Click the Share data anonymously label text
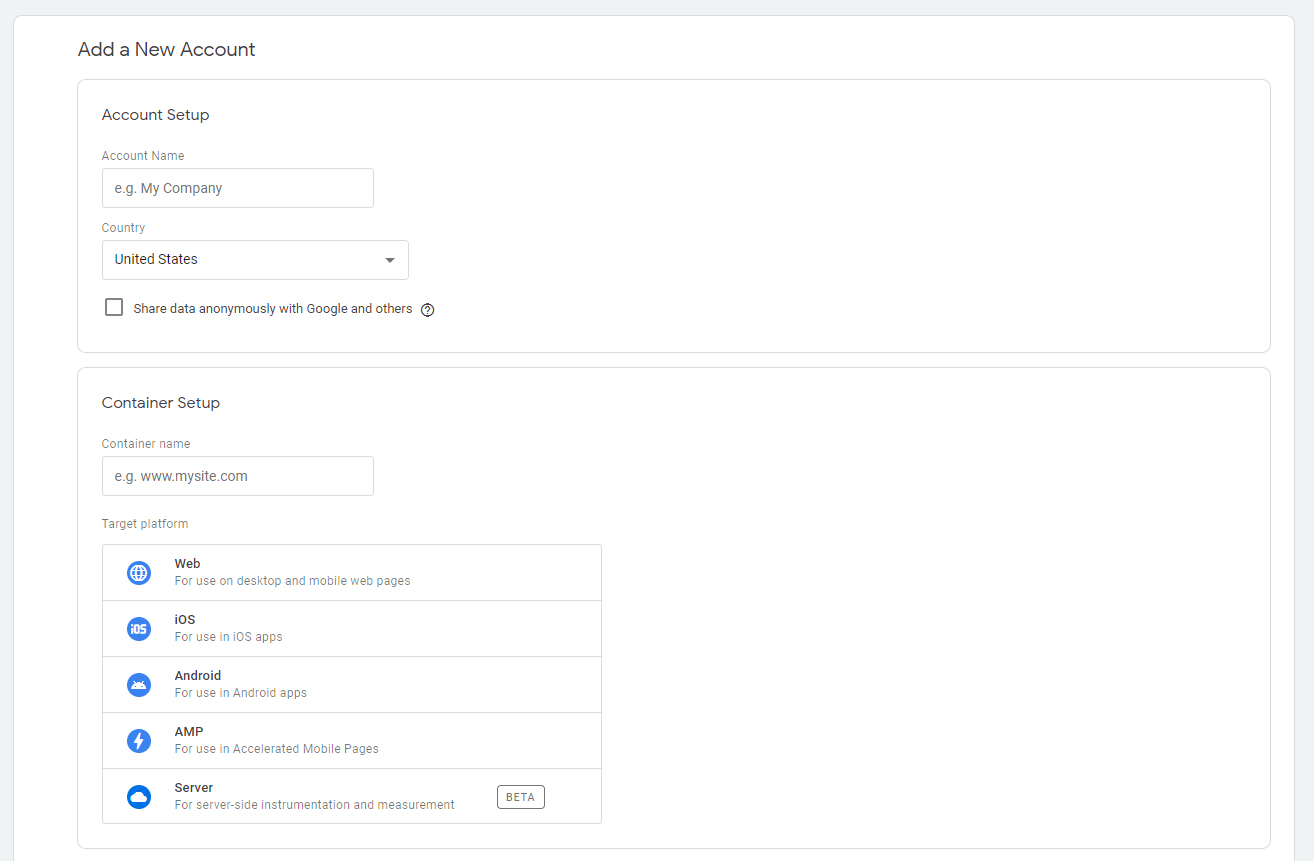The height and width of the screenshot is (861, 1314). 272,309
